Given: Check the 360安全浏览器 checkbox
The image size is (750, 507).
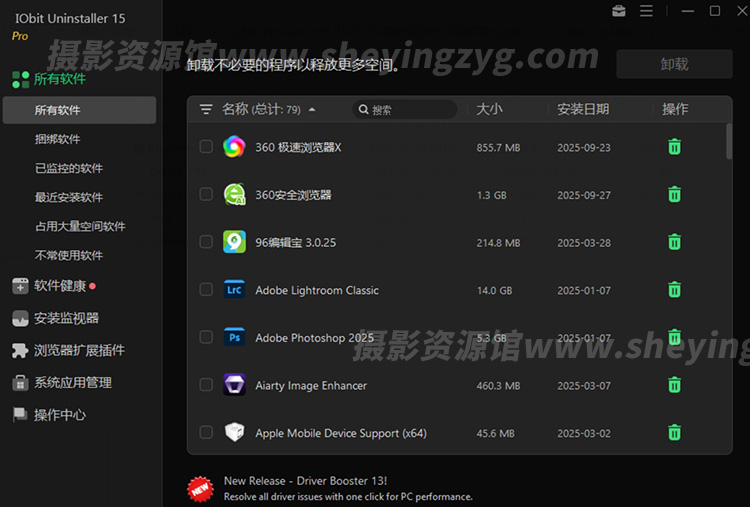Looking at the screenshot, I should pos(206,195).
